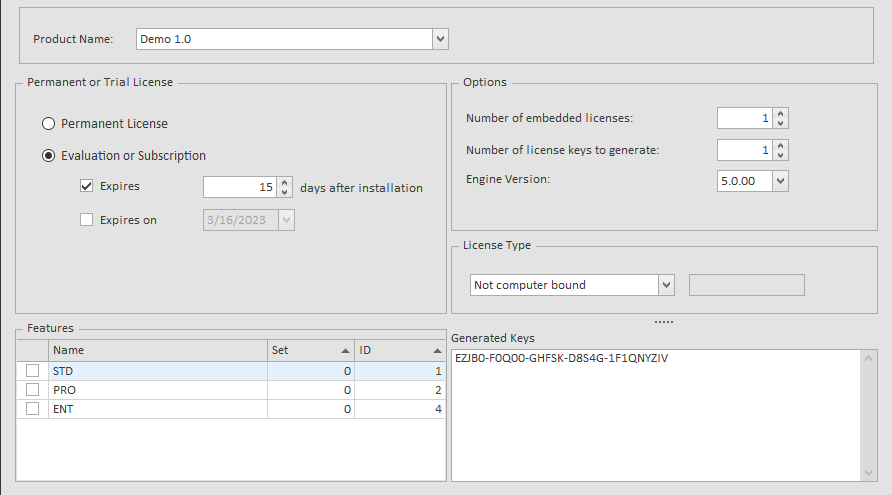Increase number of embedded licenses

781,114
